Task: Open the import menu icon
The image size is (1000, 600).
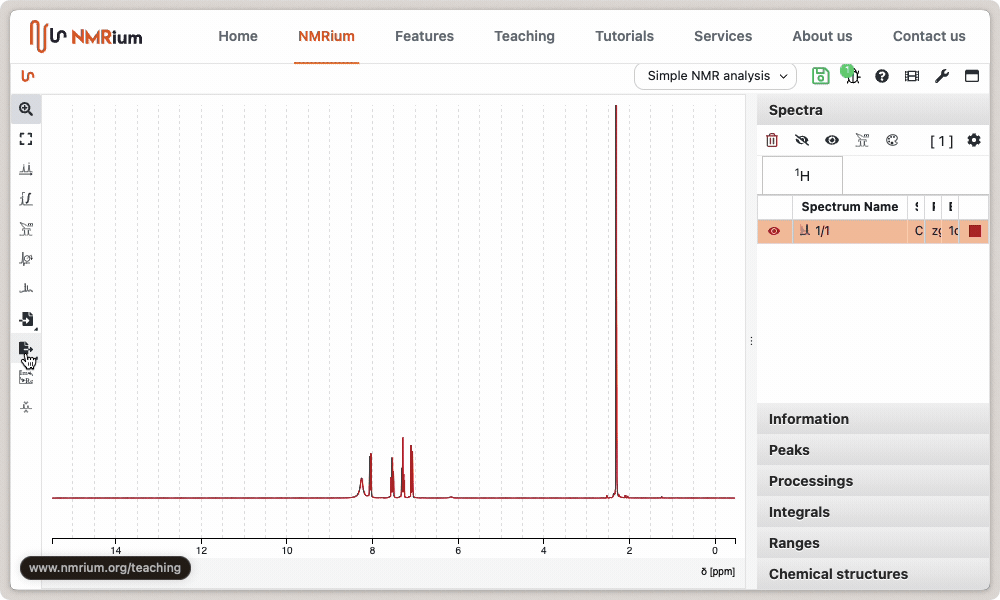Action: pyautogui.click(x=26, y=319)
